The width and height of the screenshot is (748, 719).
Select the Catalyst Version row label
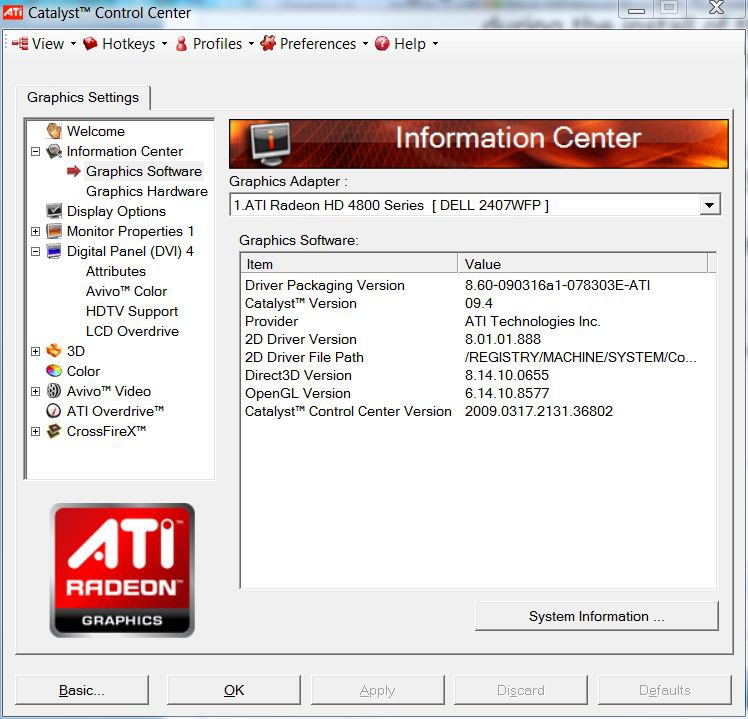301,303
